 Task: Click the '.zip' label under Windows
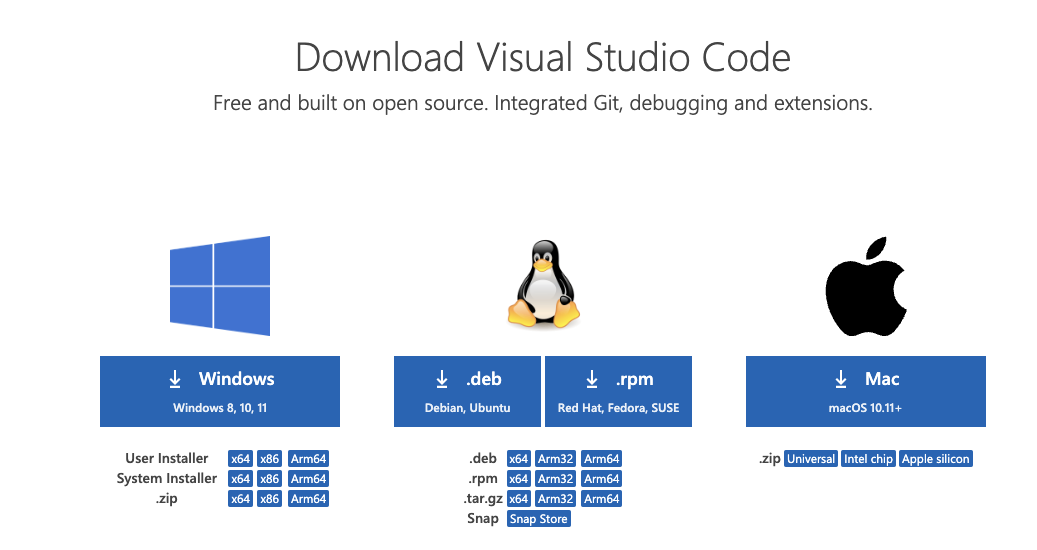167,498
